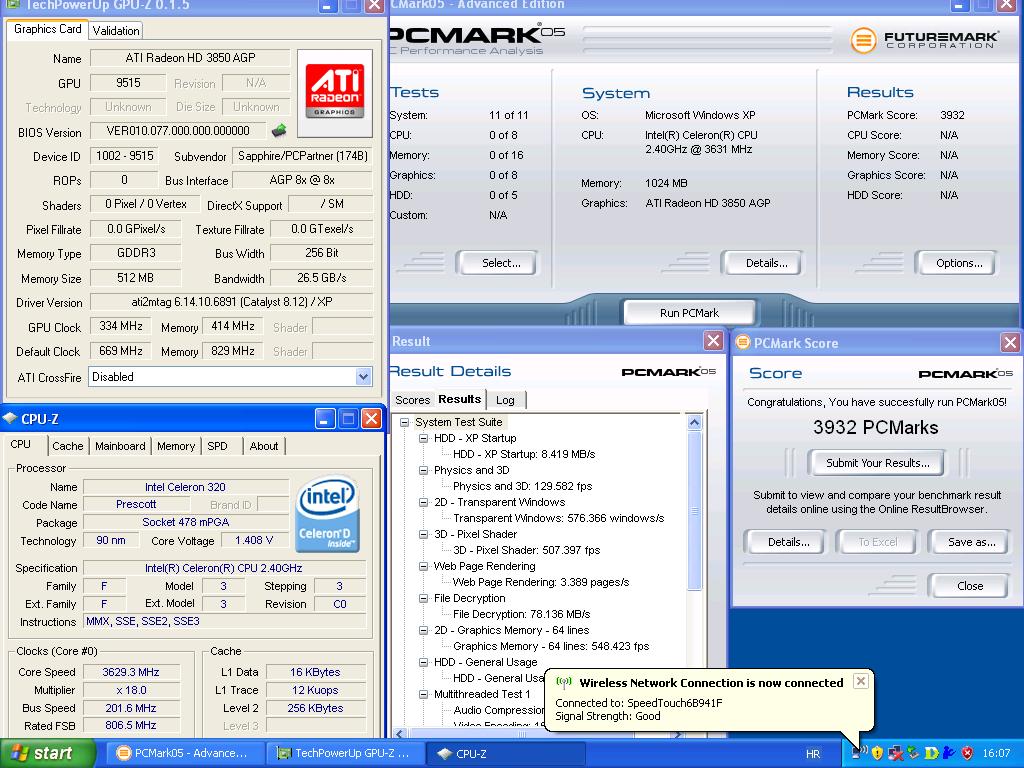This screenshot has height=768, width=1024.
Task: Switch to PCMark05 taskbar button
Action: point(185,753)
